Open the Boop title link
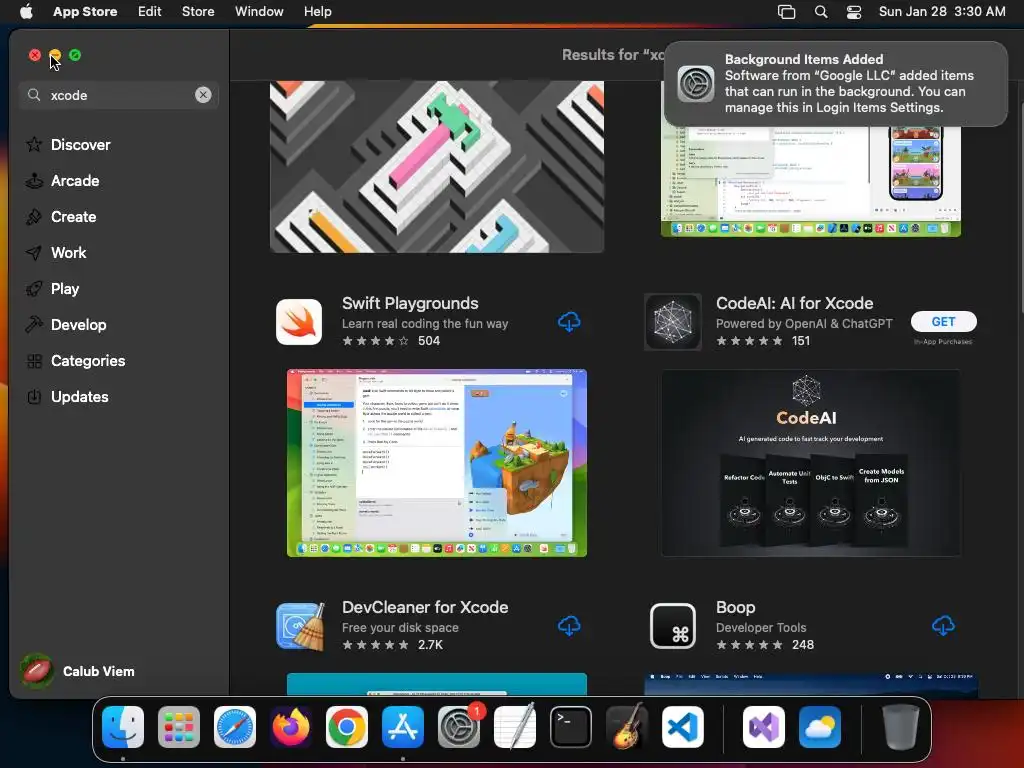 735,607
